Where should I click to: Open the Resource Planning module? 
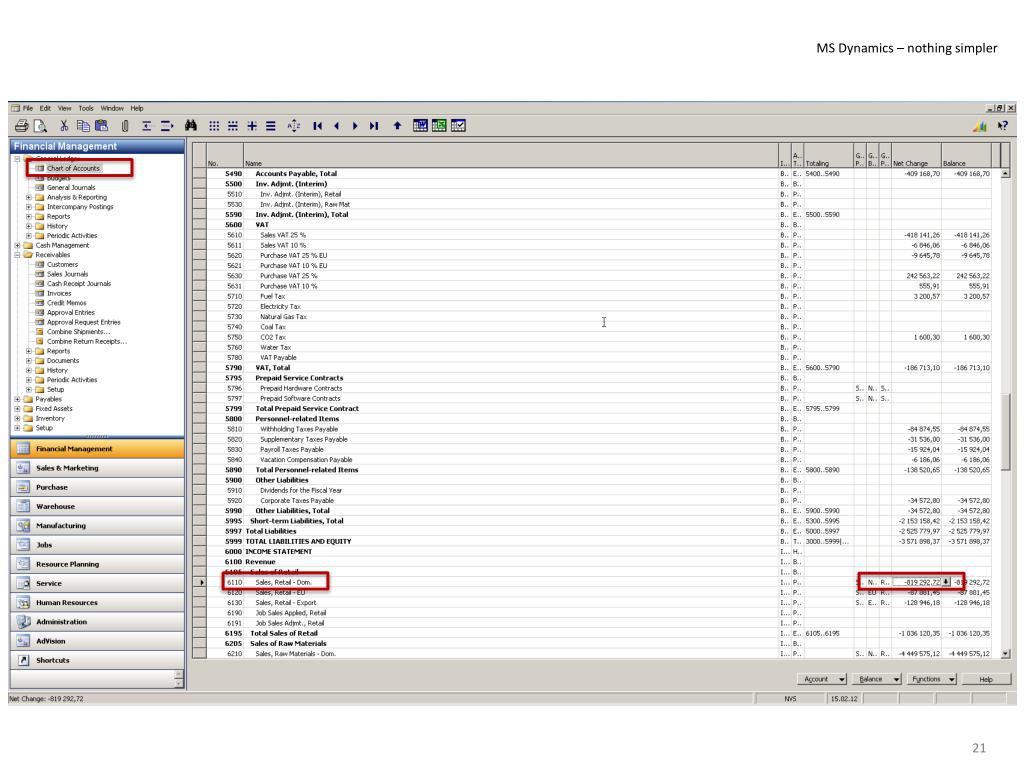tap(97, 564)
